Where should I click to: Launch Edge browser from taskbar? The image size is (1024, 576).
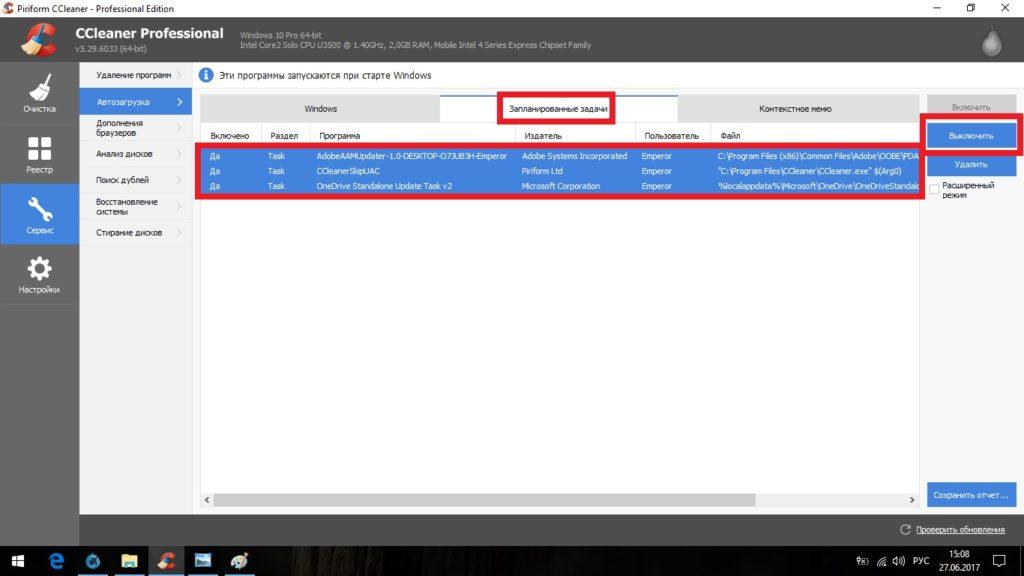tap(56, 561)
